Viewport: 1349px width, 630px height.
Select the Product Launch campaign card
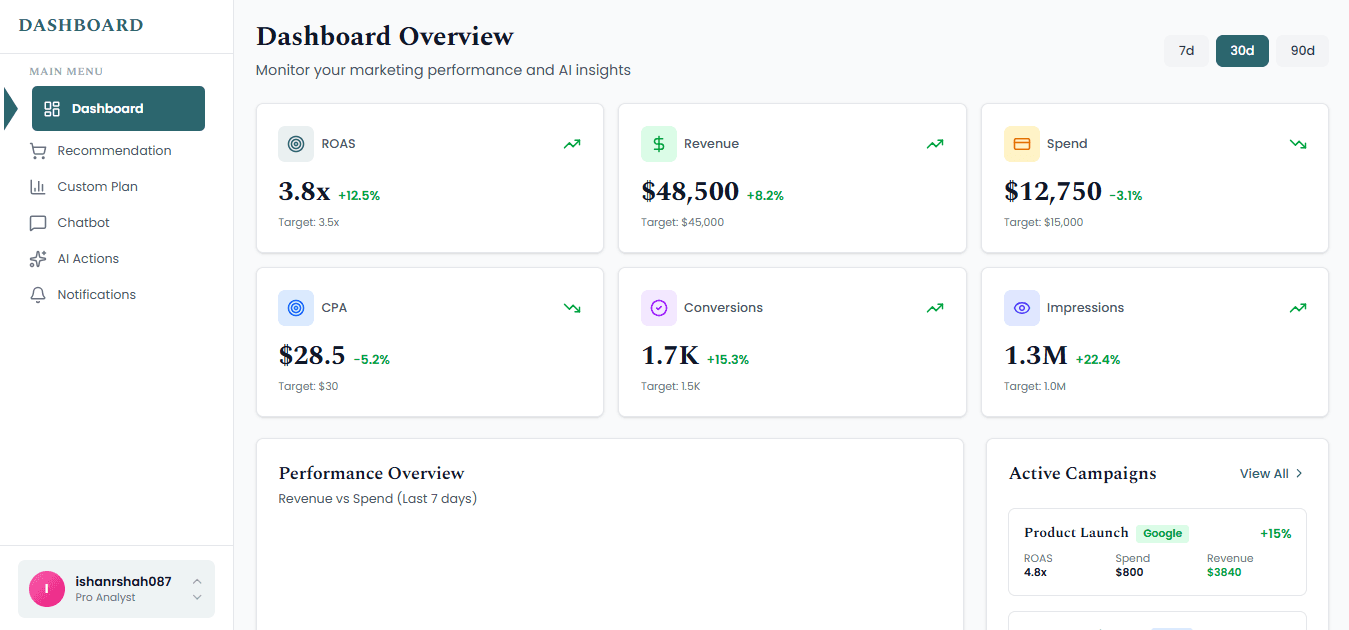pos(1156,551)
